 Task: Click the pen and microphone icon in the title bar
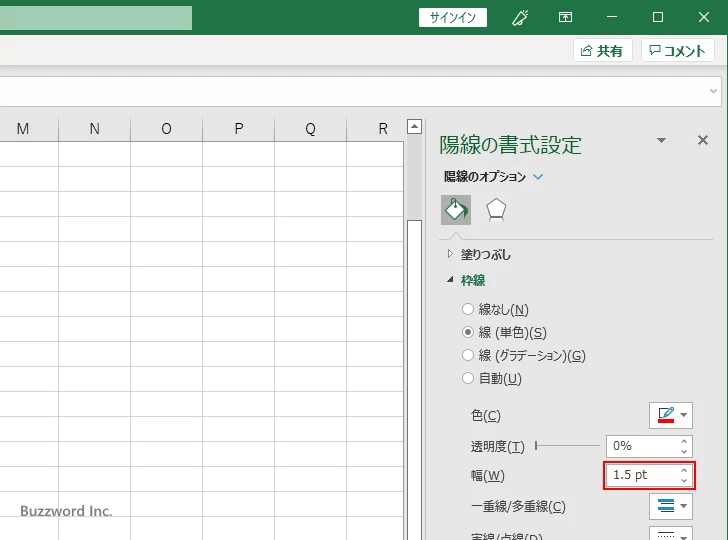tap(520, 18)
